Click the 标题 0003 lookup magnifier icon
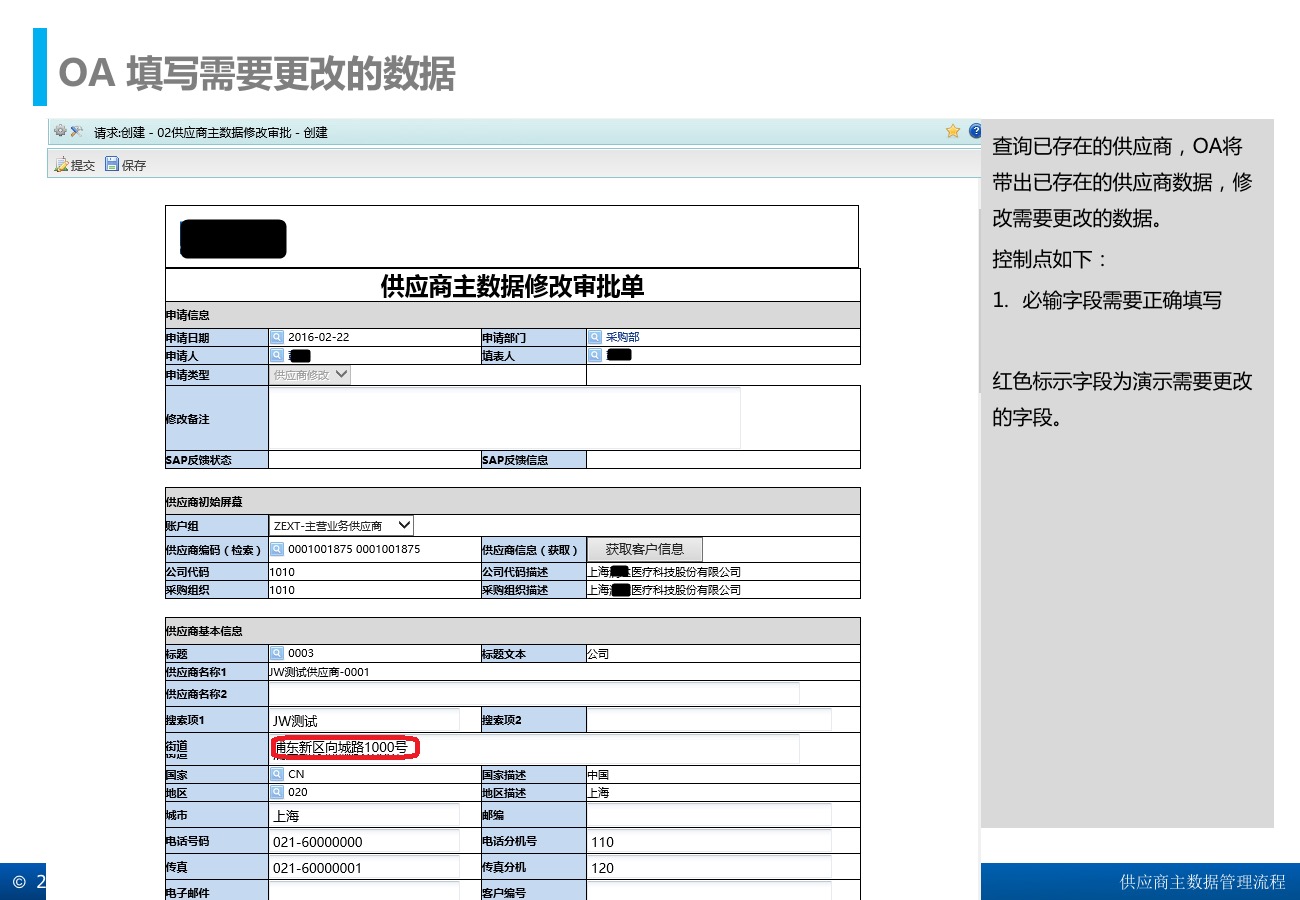The image size is (1300, 900). (277, 653)
